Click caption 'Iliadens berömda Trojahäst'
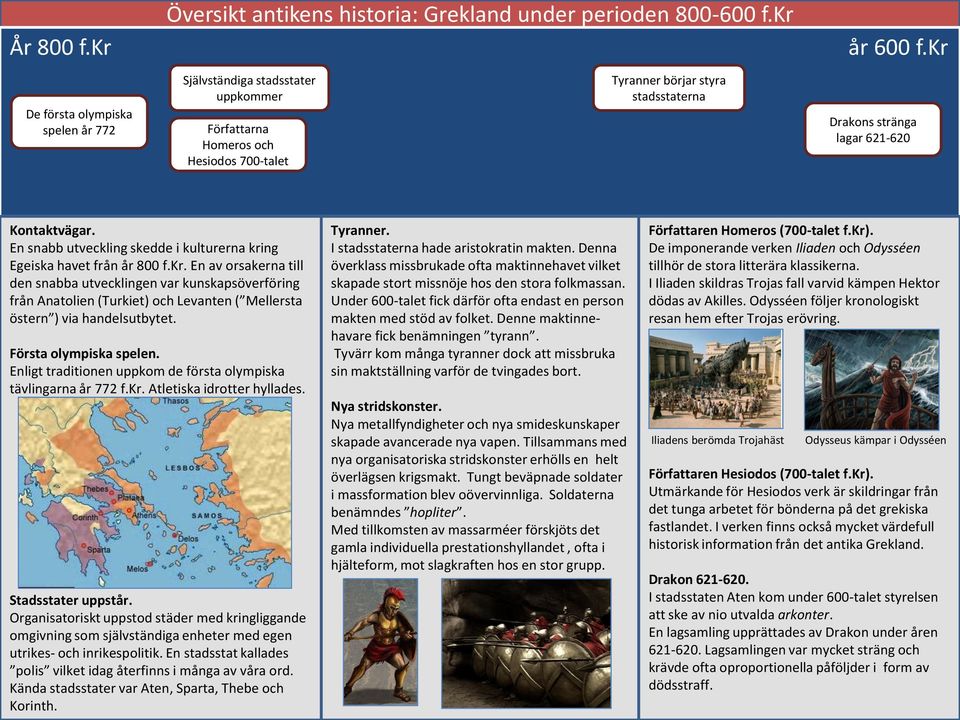 point(718,440)
